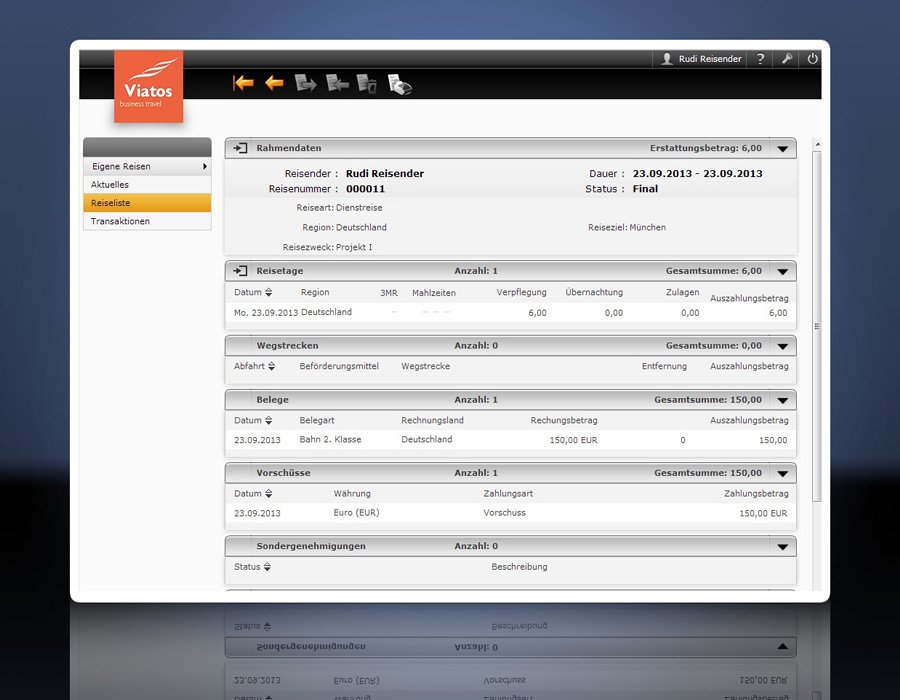900x700 pixels.
Task: Click the 150,00 EUR Rechnungsbetrag value
Action: coord(573,440)
